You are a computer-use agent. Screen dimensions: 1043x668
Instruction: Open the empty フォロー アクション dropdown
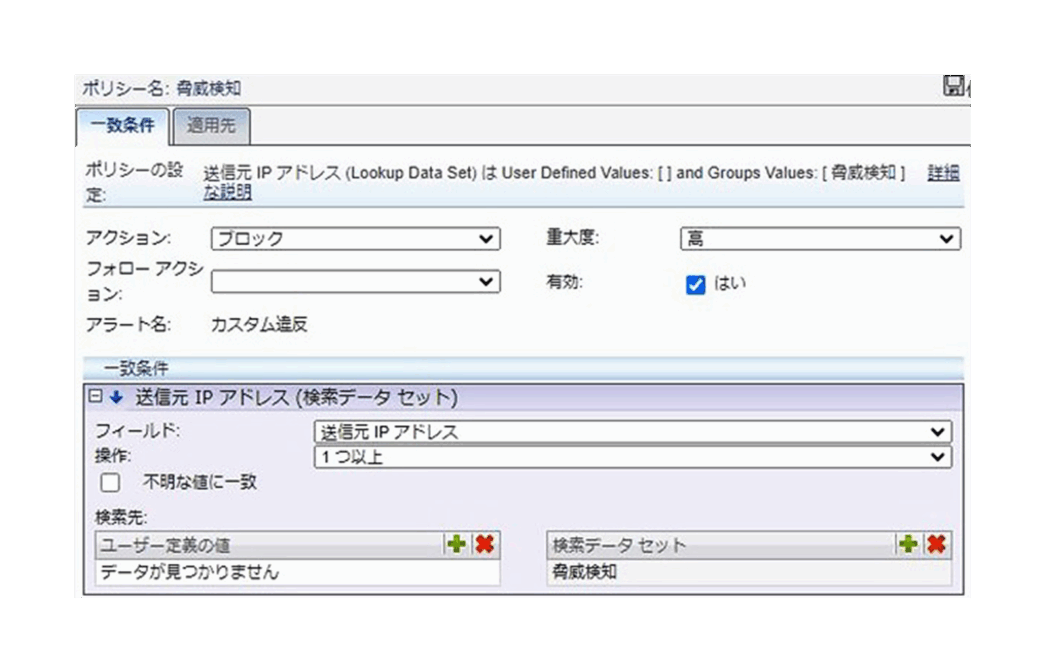coord(355,282)
